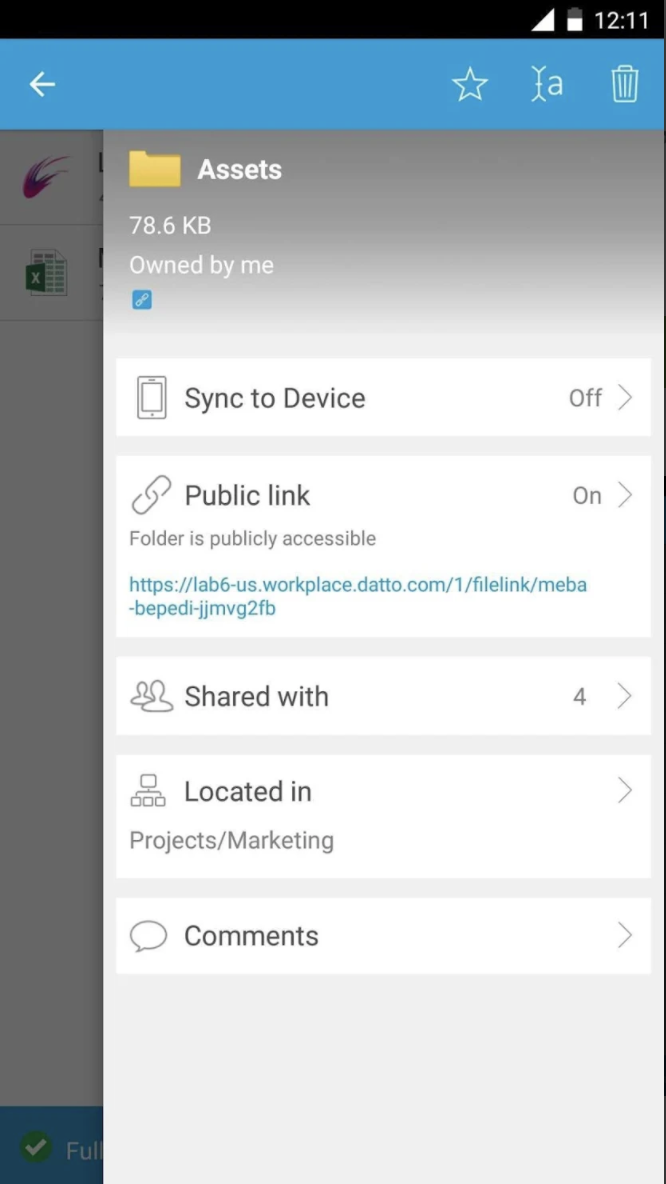Tap the back arrow

42,85
